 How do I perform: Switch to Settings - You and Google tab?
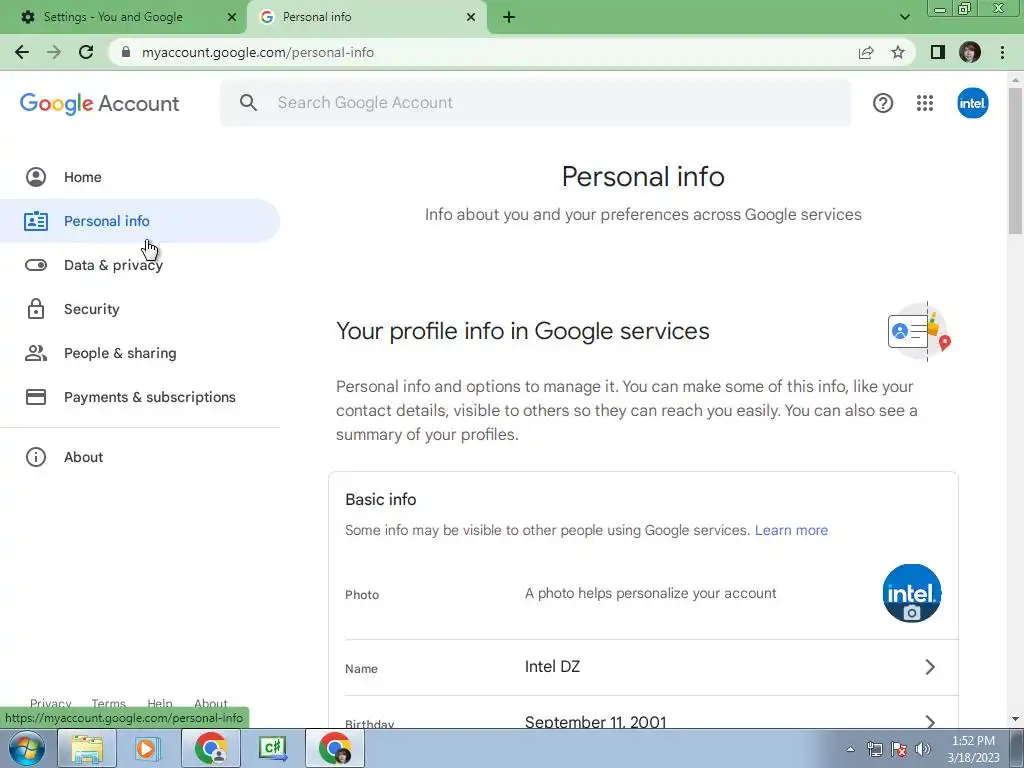[123, 17]
